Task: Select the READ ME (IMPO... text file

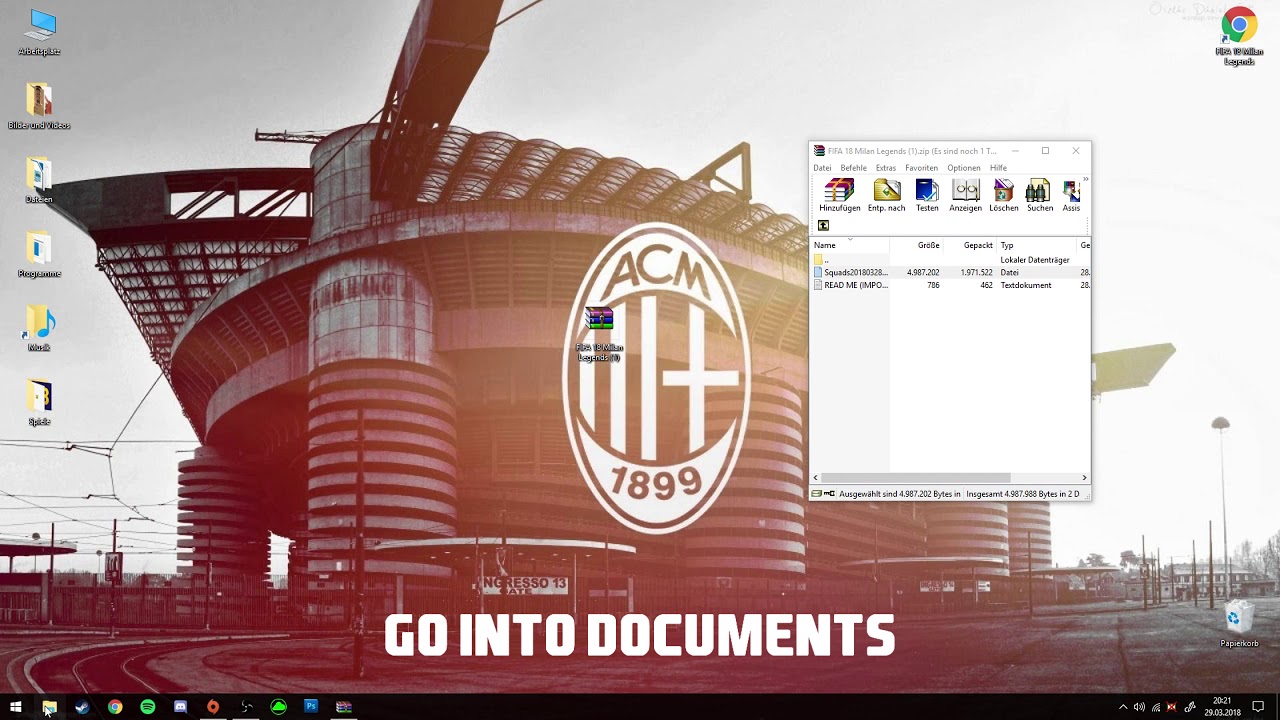Action: (x=849, y=285)
